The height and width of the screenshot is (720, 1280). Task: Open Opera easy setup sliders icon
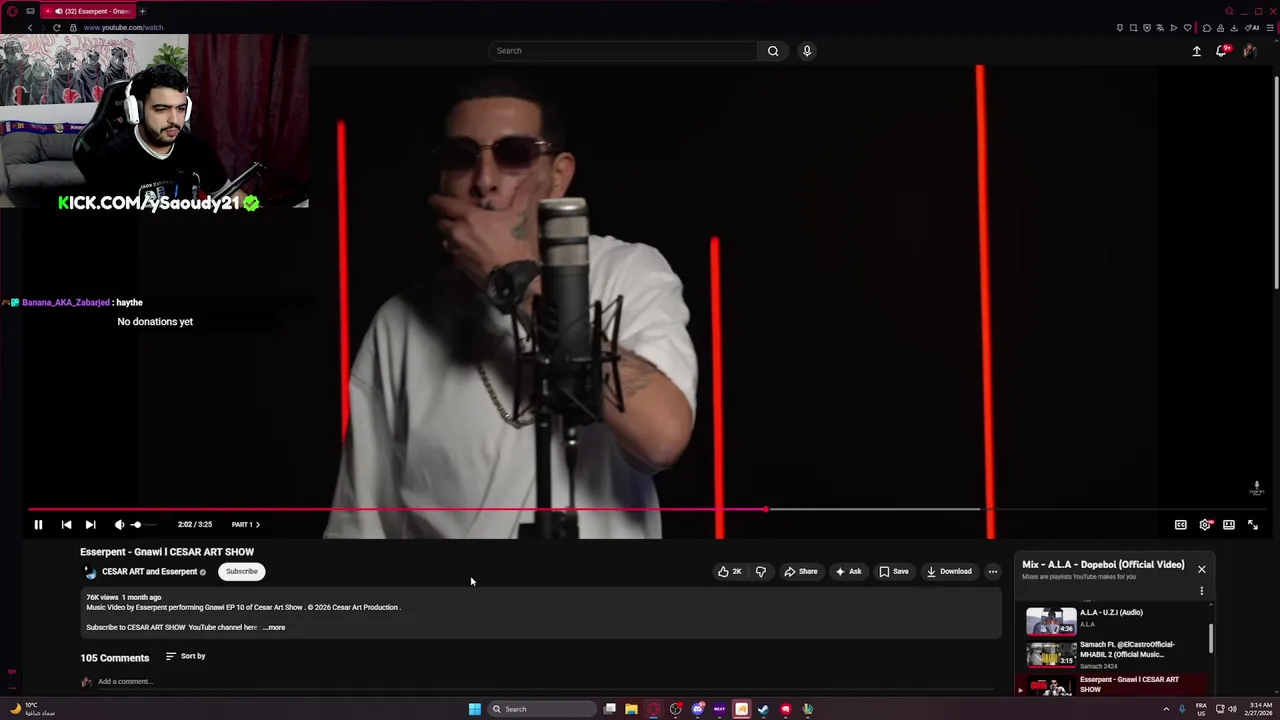pyautogui.click(x=1270, y=28)
